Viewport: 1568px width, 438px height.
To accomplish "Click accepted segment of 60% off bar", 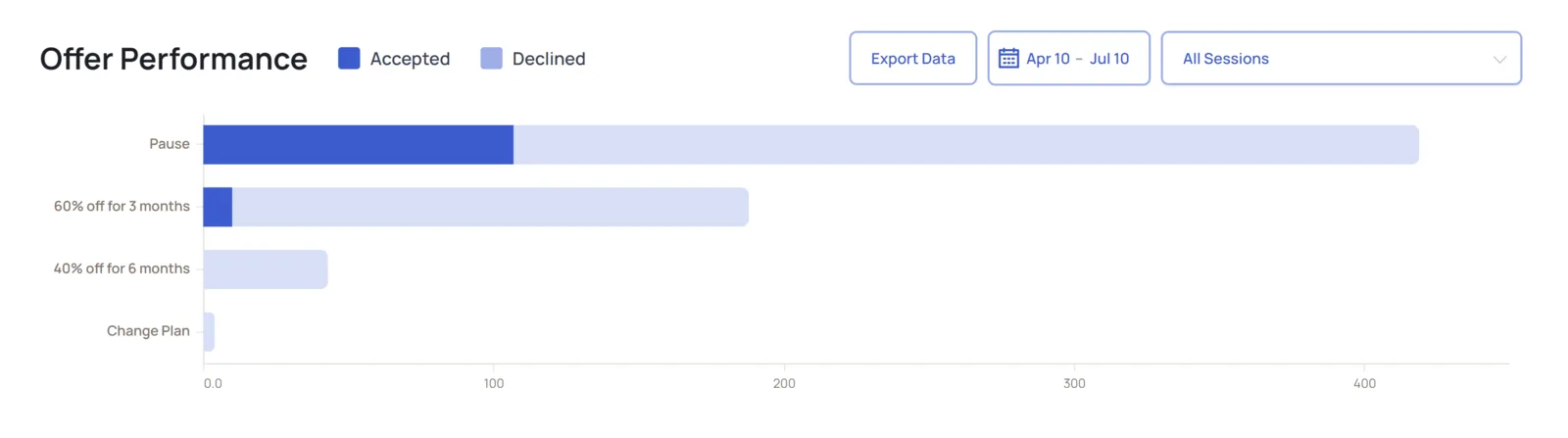I will [x=218, y=207].
